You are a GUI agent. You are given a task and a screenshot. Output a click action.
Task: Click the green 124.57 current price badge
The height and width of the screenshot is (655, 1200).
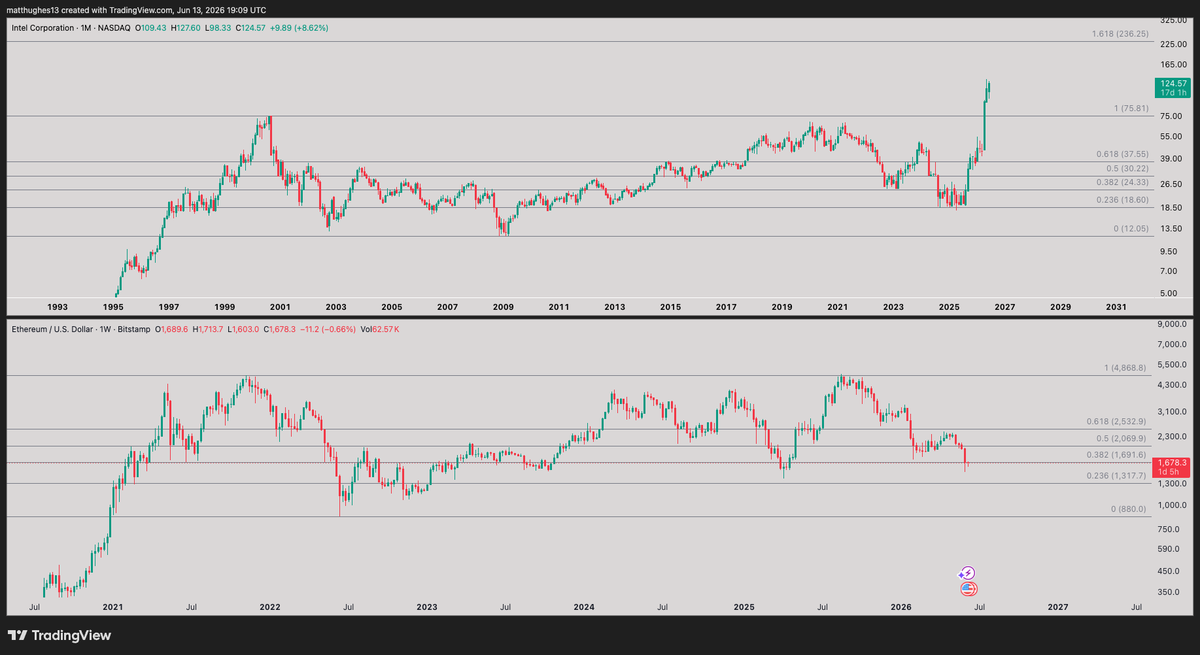tap(1172, 87)
